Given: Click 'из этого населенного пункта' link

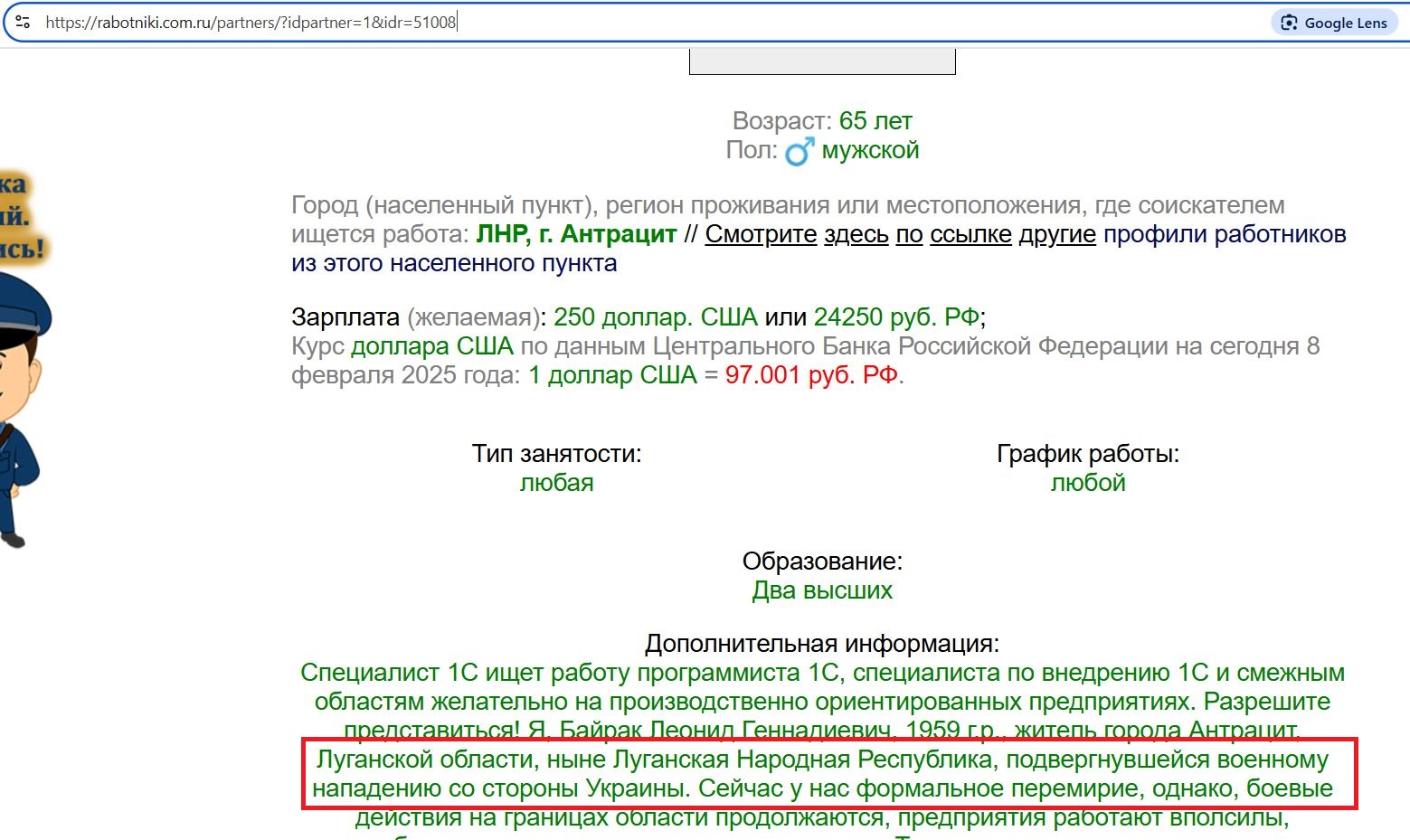Looking at the screenshot, I should (x=454, y=263).
